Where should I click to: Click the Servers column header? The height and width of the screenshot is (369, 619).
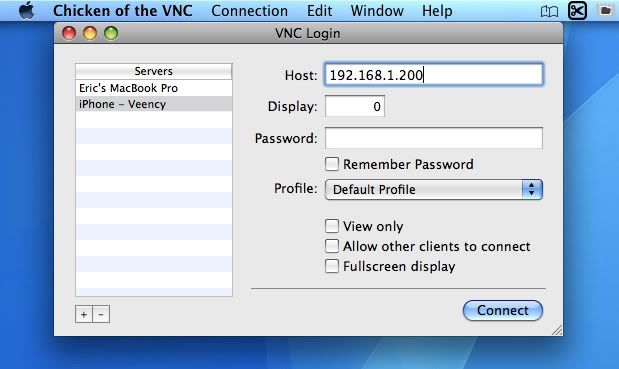(154, 71)
